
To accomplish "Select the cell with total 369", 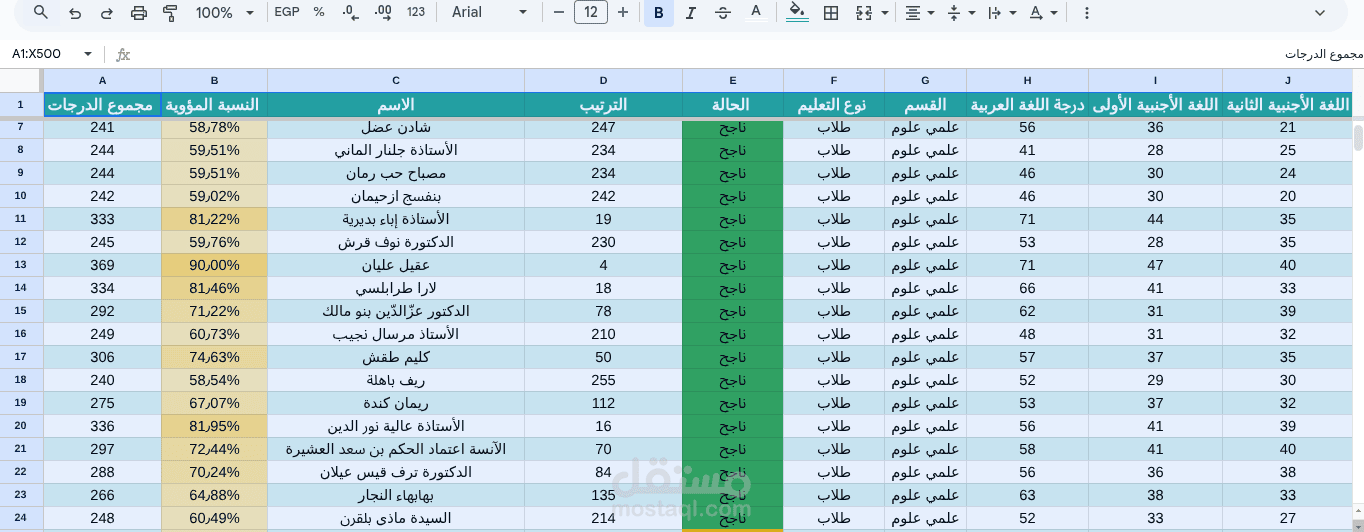I will point(102,265).
